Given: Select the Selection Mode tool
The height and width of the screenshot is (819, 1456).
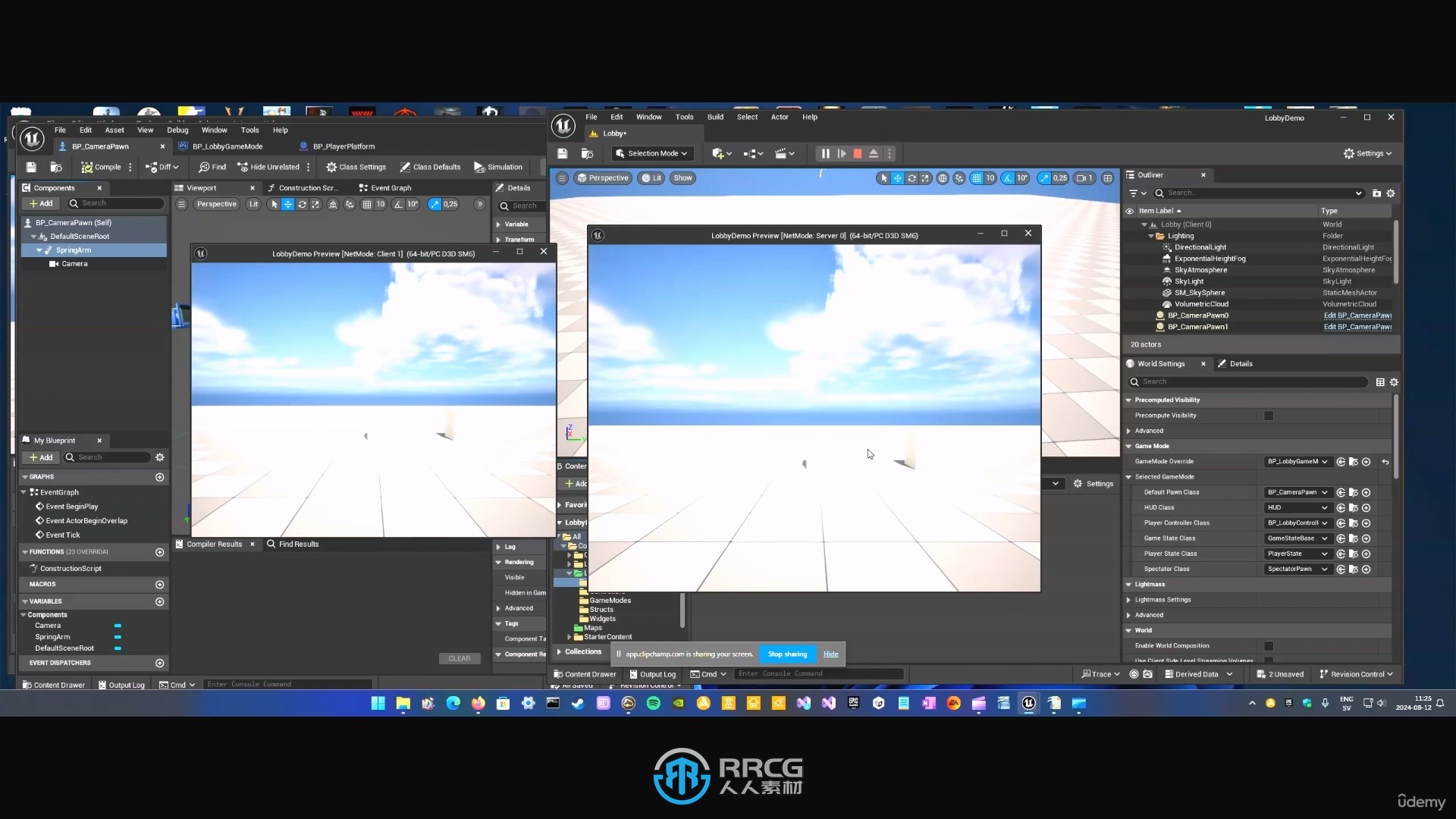Looking at the screenshot, I should click(649, 153).
